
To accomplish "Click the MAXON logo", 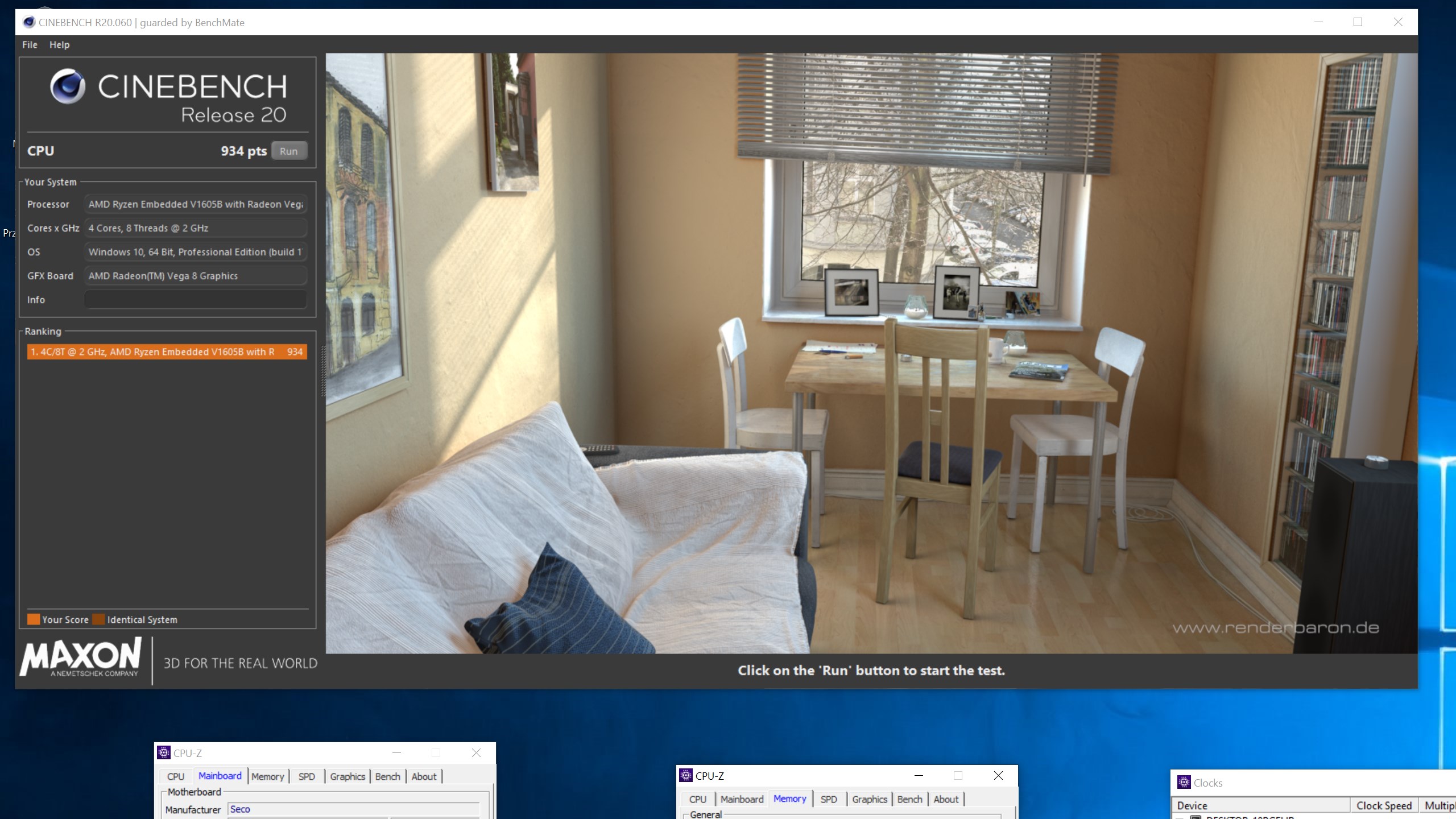I will pyautogui.click(x=80, y=657).
